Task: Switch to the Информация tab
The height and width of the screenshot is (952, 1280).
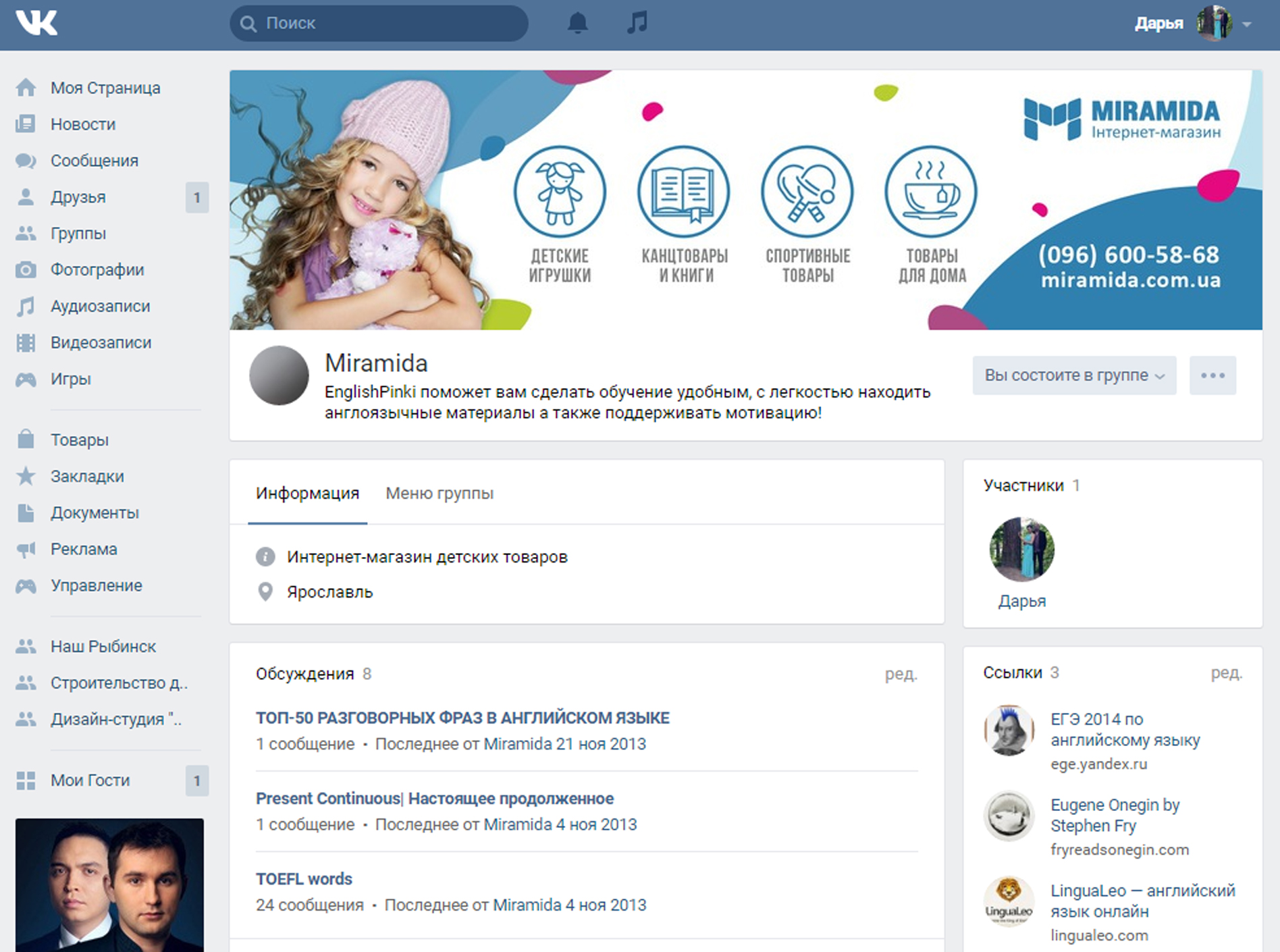Action: 307,494
